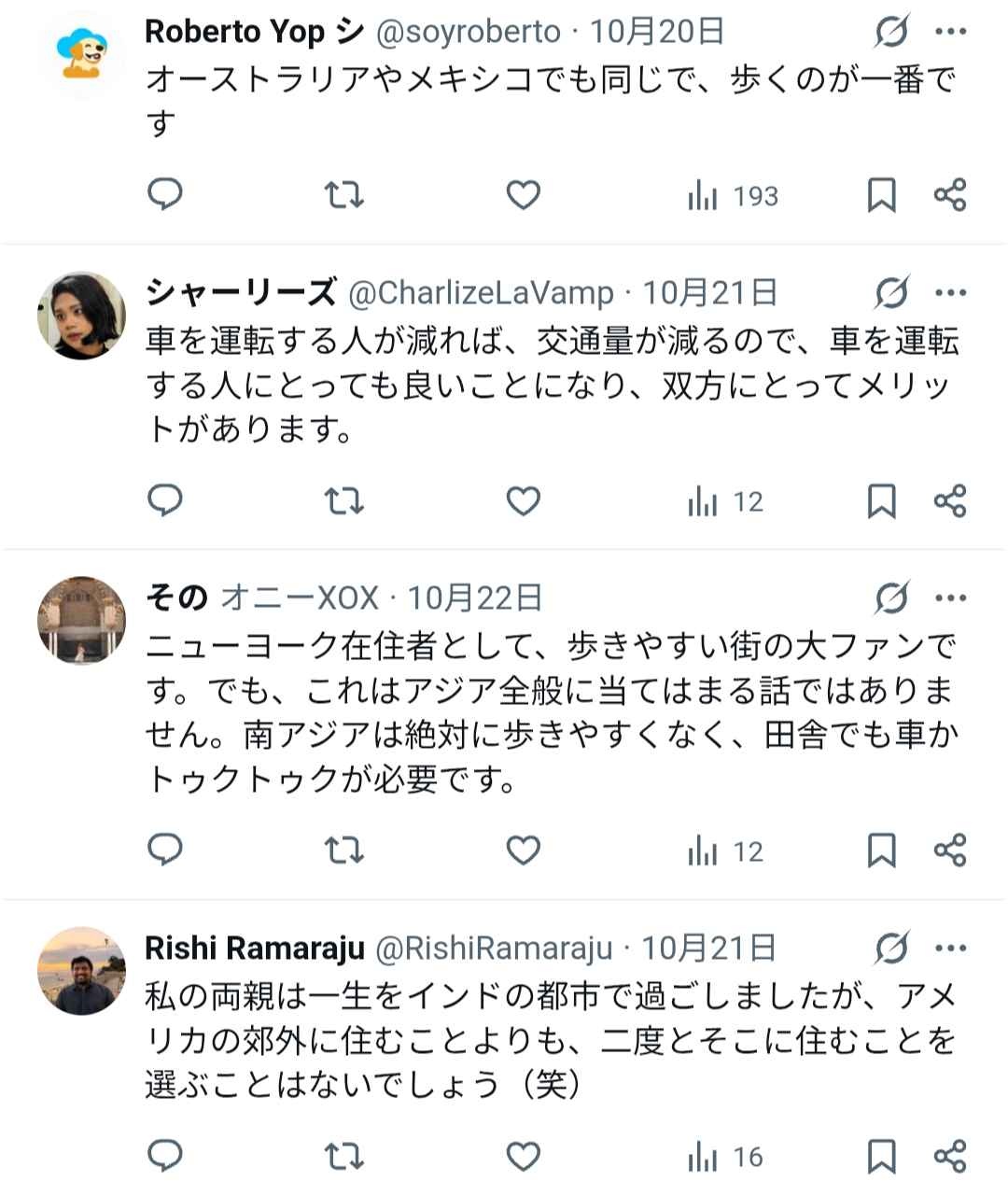Click the retweet icon under シャーリーズ's tweet

coord(343,501)
